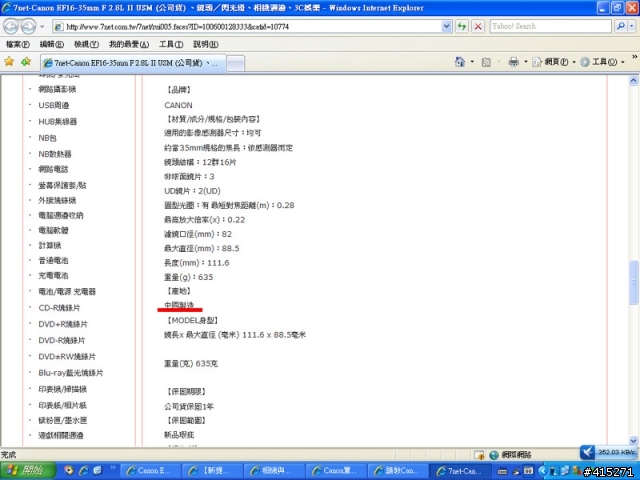
Task: Open the DVD-R燒錄片 category link
Action: tap(62, 340)
